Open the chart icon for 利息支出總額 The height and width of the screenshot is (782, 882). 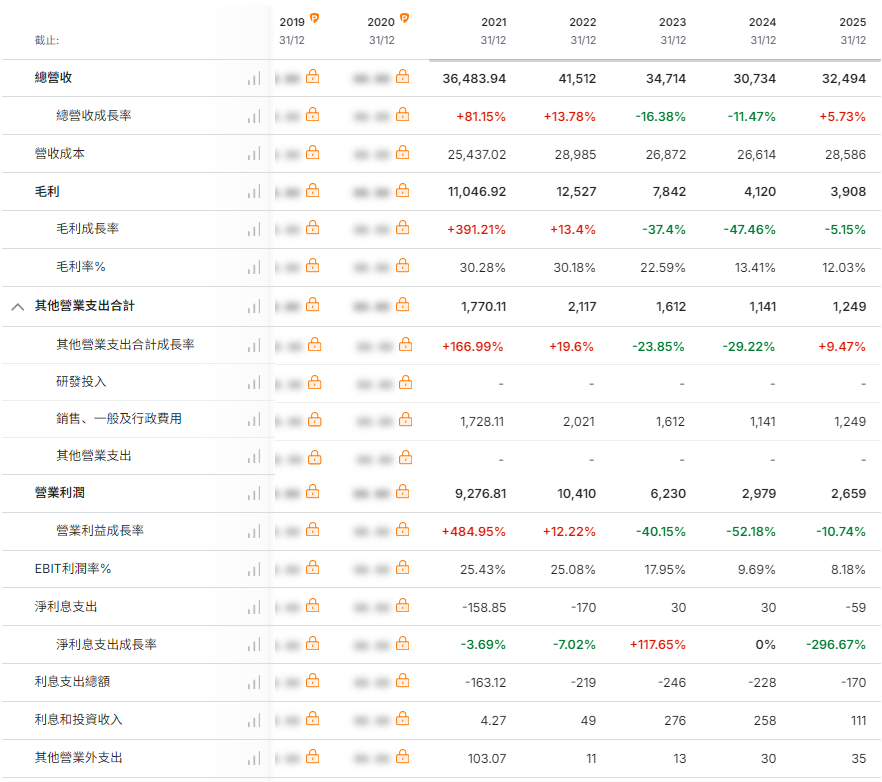point(254,682)
